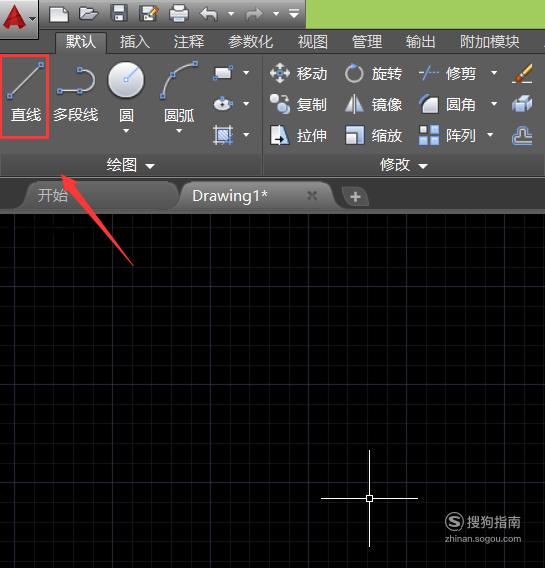Open the undo history dropdown arrow
The width and height of the screenshot is (545, 568).
(231, 14)
